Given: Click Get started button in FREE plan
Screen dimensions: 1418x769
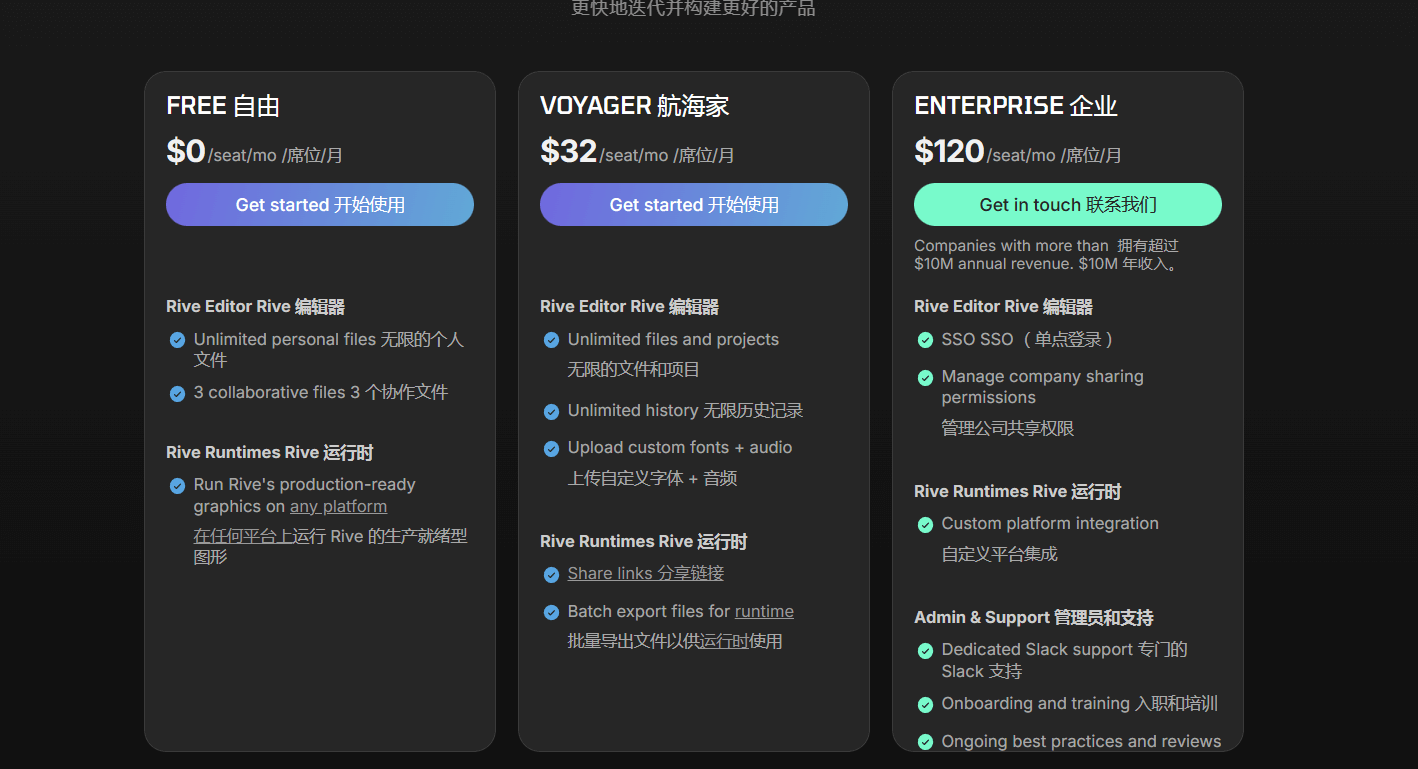Looking at the screenshot, I should point(320,204).
